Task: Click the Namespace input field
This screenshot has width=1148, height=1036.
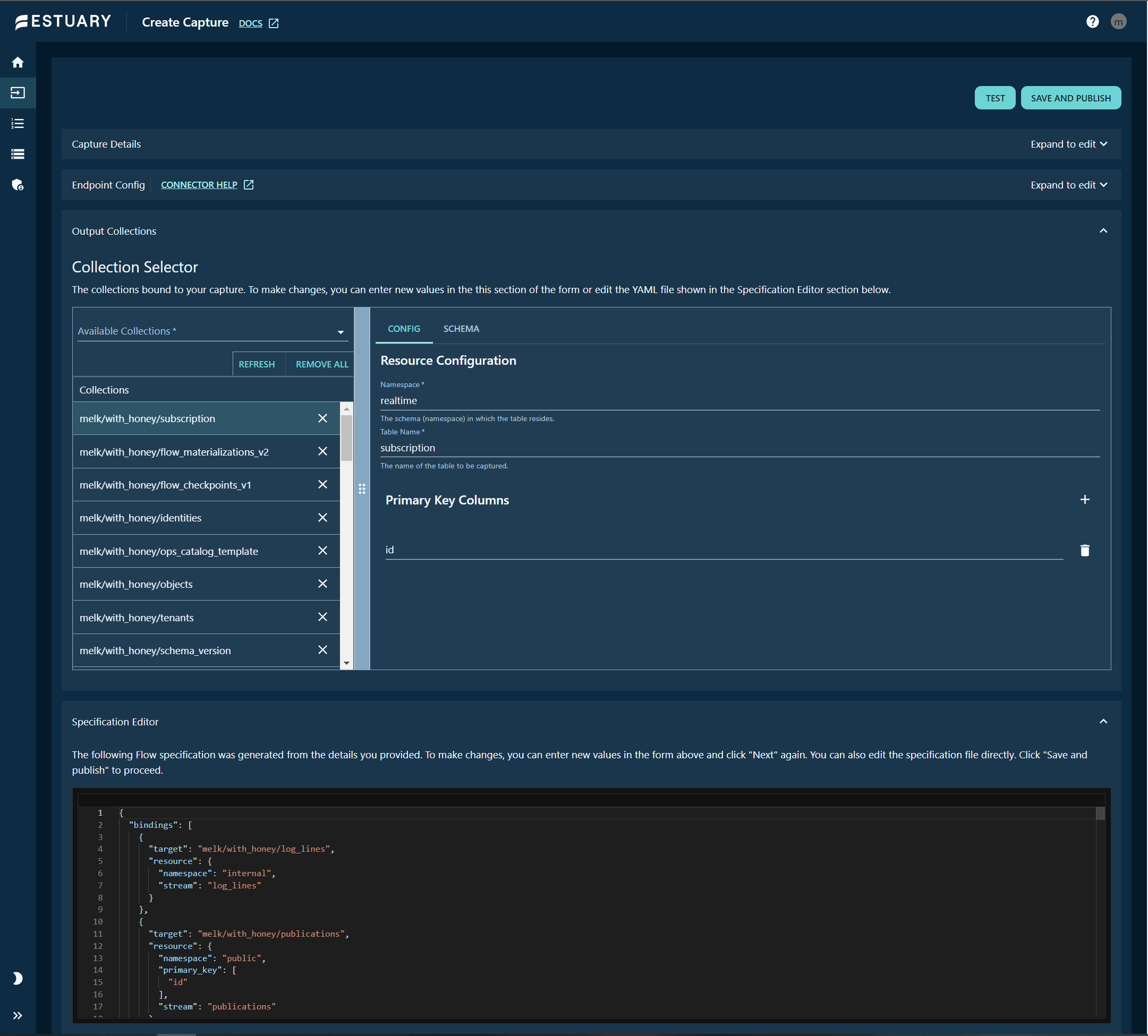Action: [739, 401]
